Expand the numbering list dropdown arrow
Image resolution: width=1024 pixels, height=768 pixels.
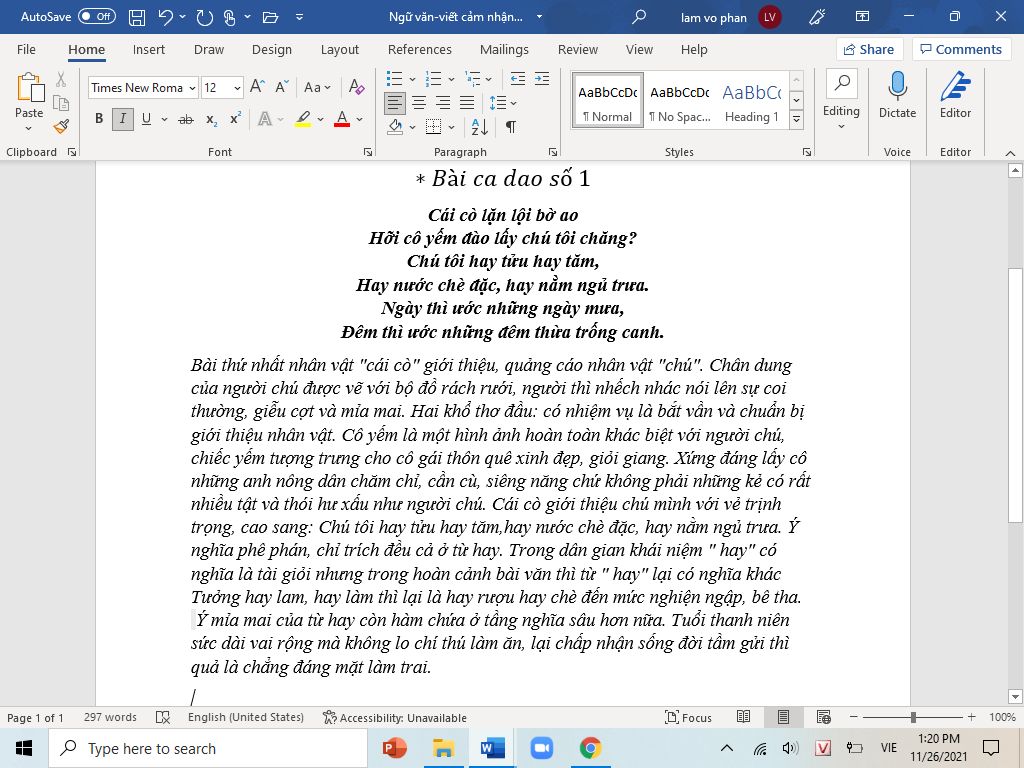(x=451, y=80)
